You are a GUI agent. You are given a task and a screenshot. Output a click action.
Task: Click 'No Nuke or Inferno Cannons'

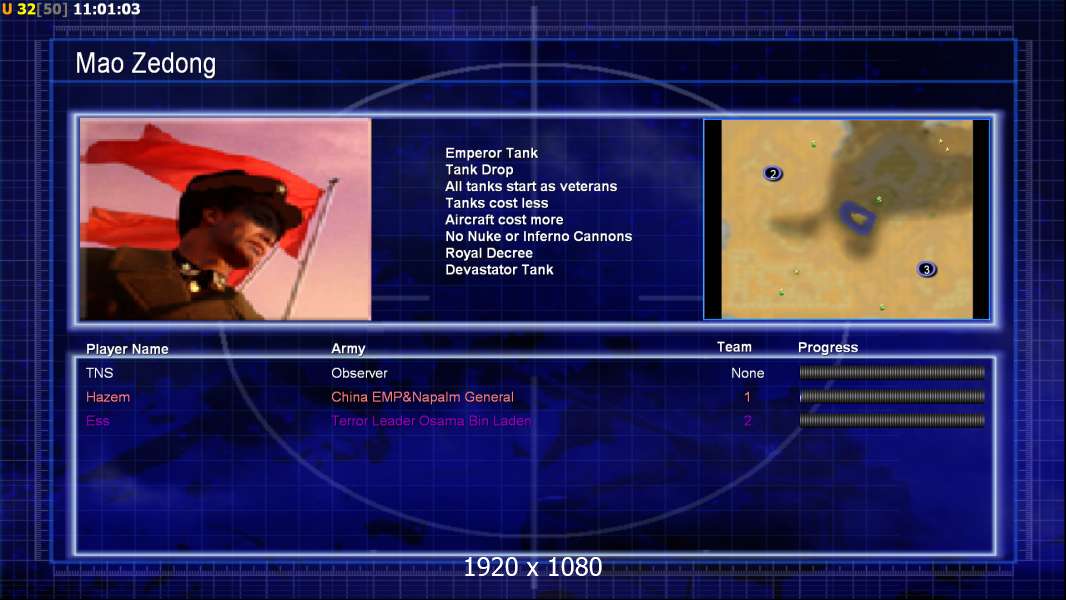click(x=538, y=236)
